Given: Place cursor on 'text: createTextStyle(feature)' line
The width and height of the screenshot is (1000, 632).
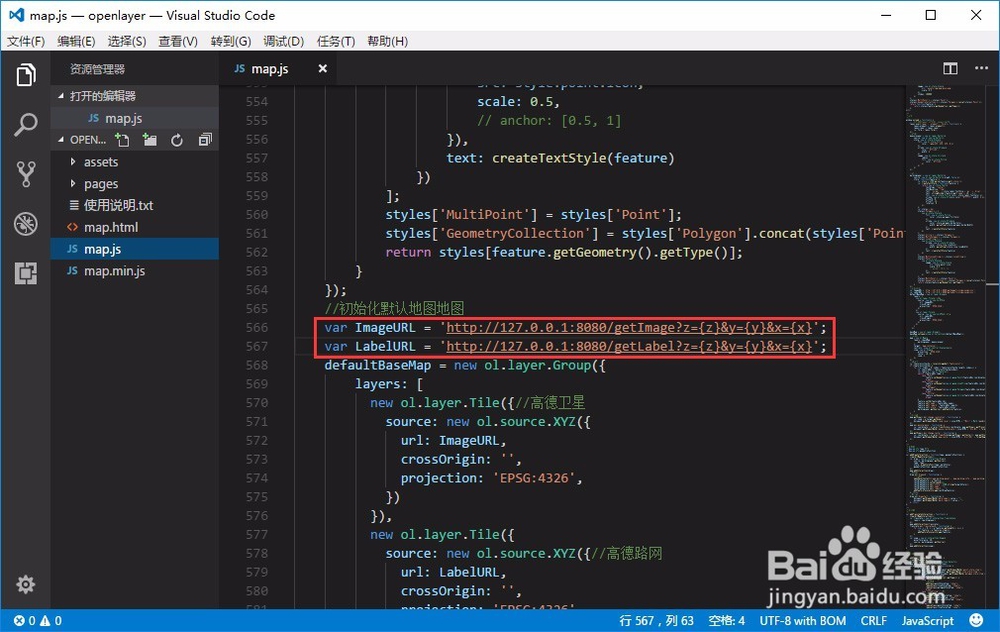Looking at the screenshot, I should coord(560,158).
